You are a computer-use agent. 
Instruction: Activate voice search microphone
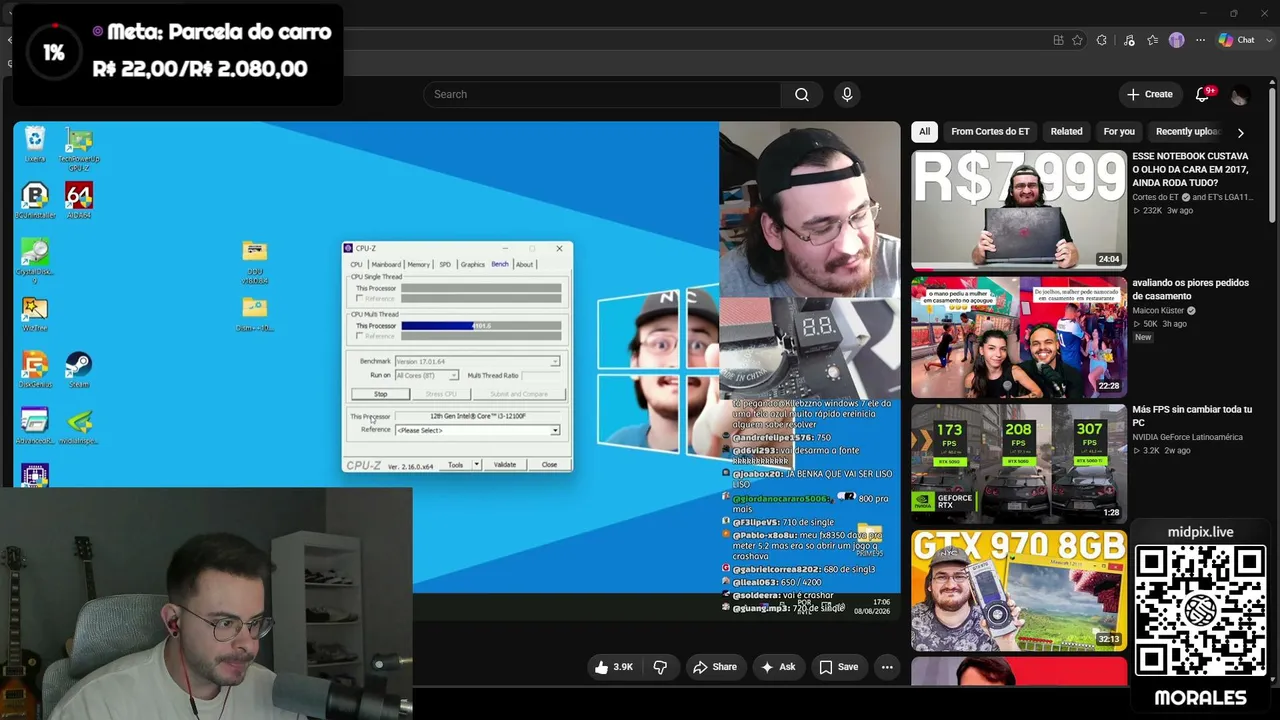[847, 94]
